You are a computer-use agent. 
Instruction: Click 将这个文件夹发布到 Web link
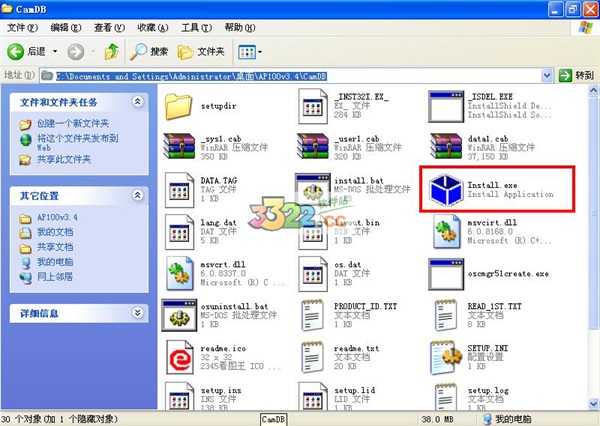pos(77,142)
